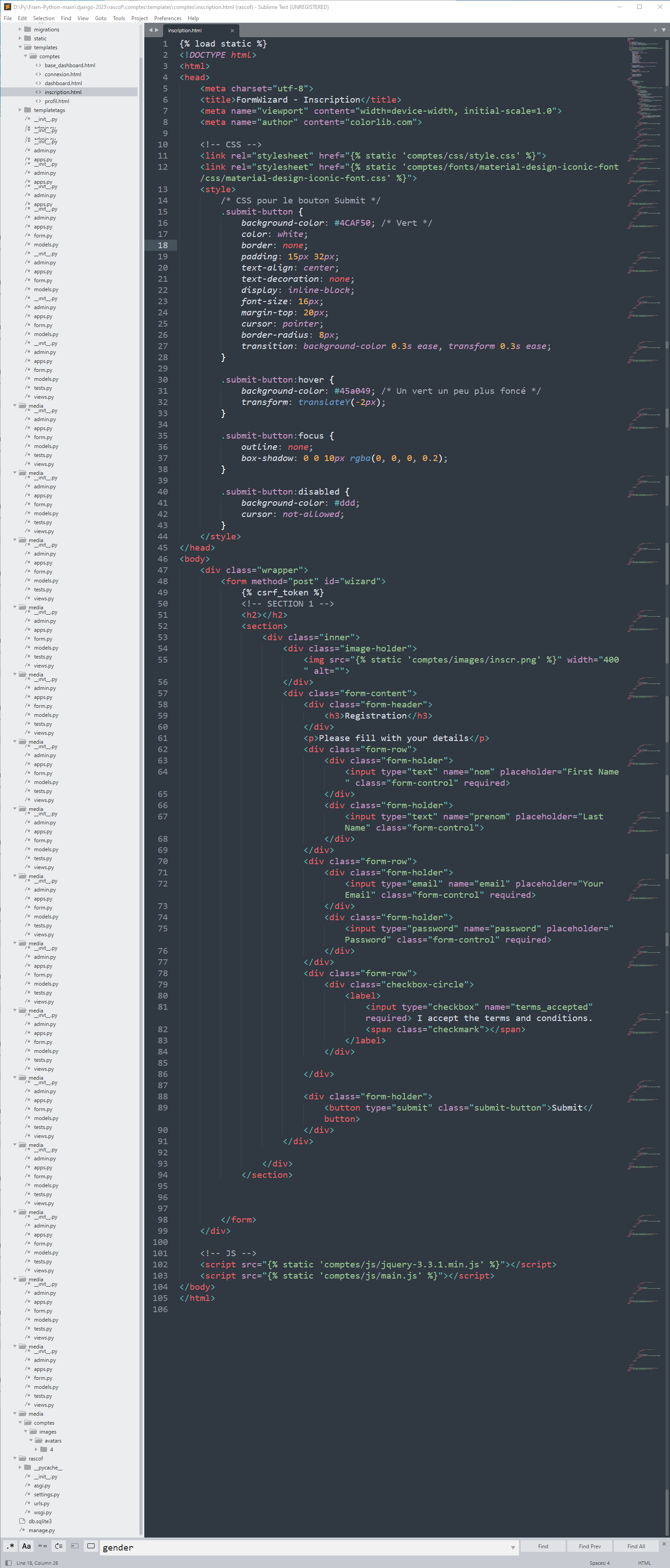The height and width of the screenshot is (1568, 670).
Task: Open wsgi.py in sidebar
Action: pos(43,1512)
